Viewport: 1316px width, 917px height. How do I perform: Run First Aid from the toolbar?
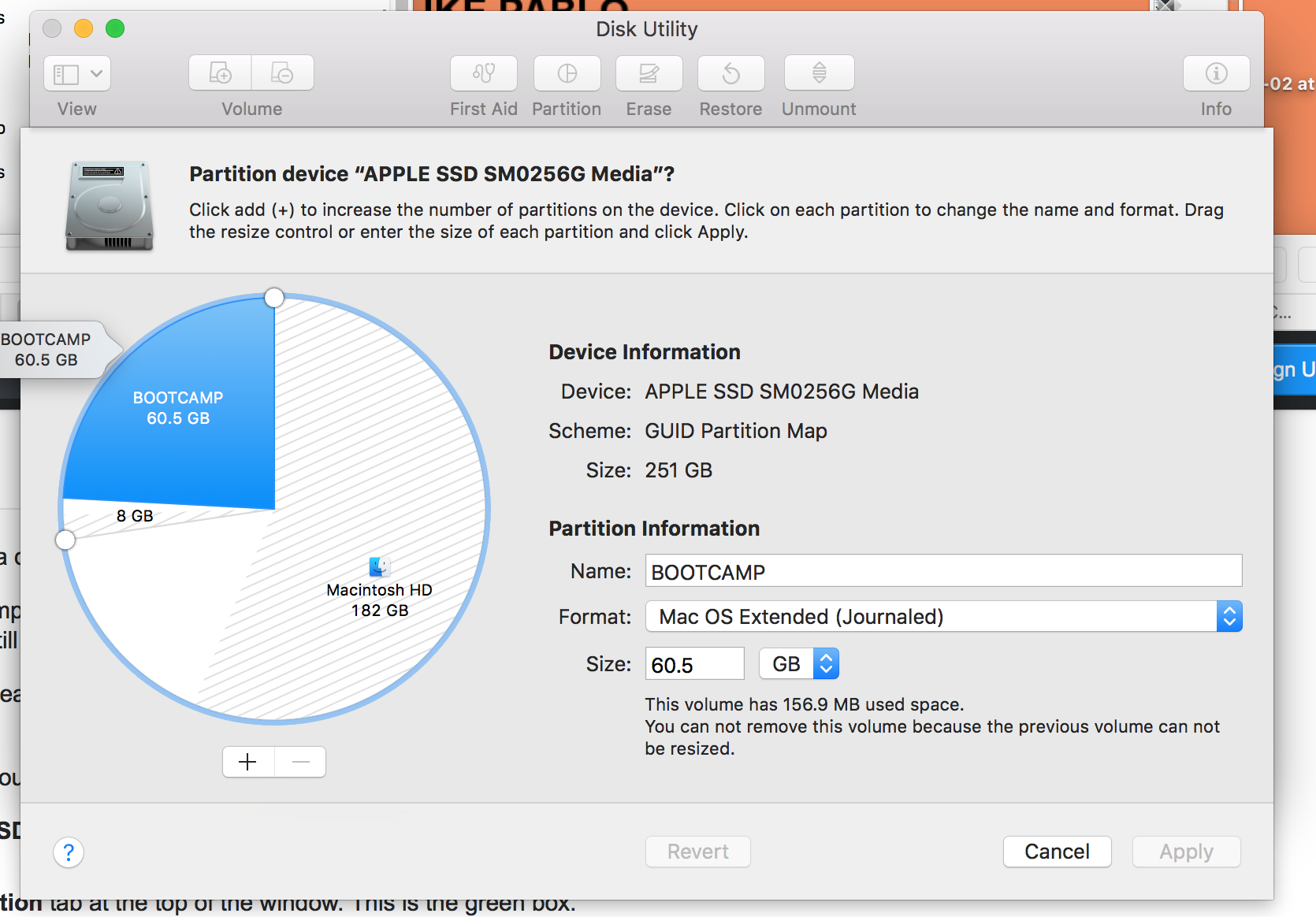484,73
